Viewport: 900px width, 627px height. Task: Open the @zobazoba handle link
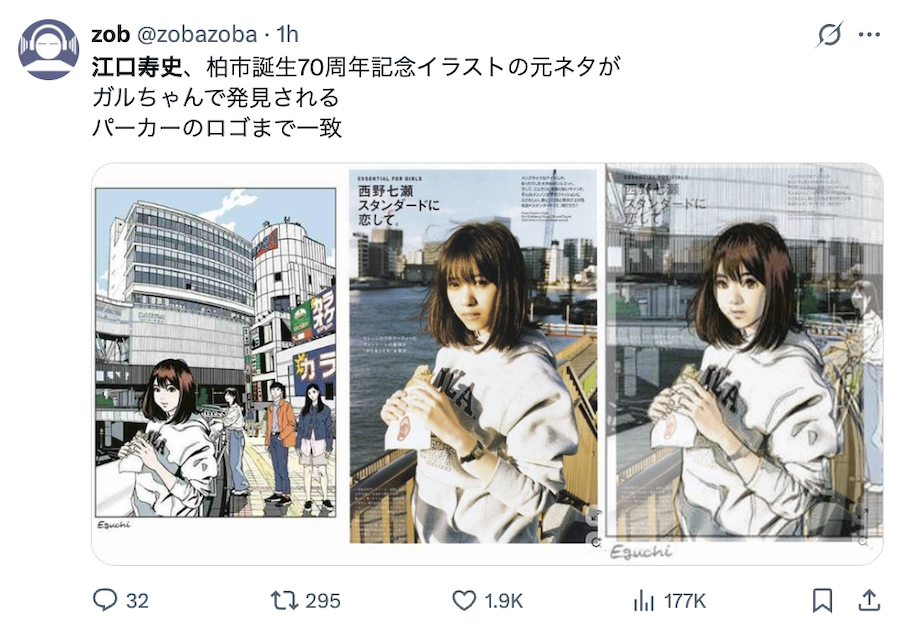click(x=197, y=34)
